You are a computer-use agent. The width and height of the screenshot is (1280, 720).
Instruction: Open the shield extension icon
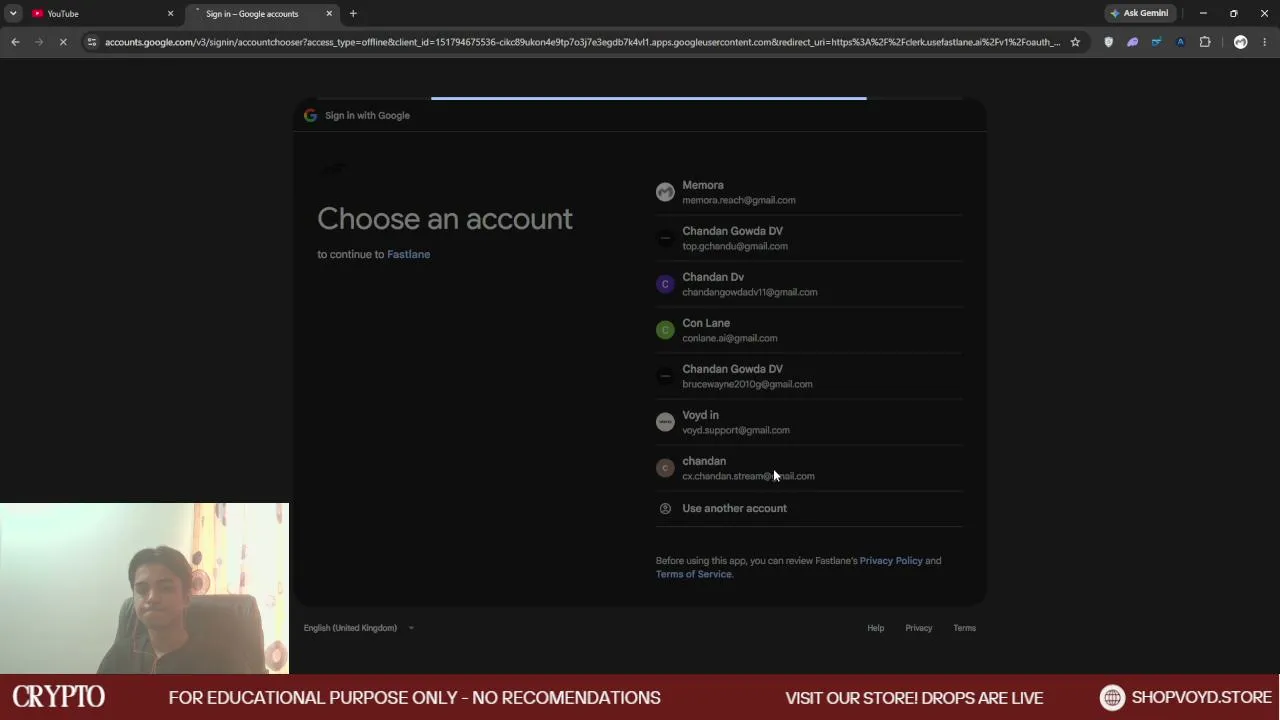[1108, 42]
